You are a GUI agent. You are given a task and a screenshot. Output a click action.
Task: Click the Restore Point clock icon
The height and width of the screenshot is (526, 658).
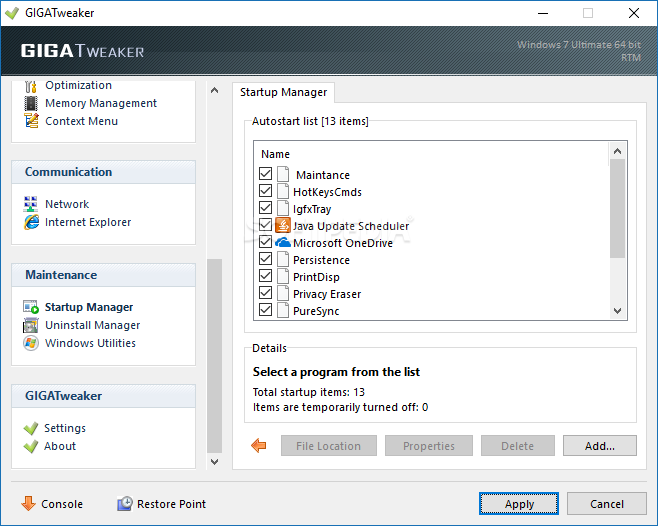[x=125, y=503]
